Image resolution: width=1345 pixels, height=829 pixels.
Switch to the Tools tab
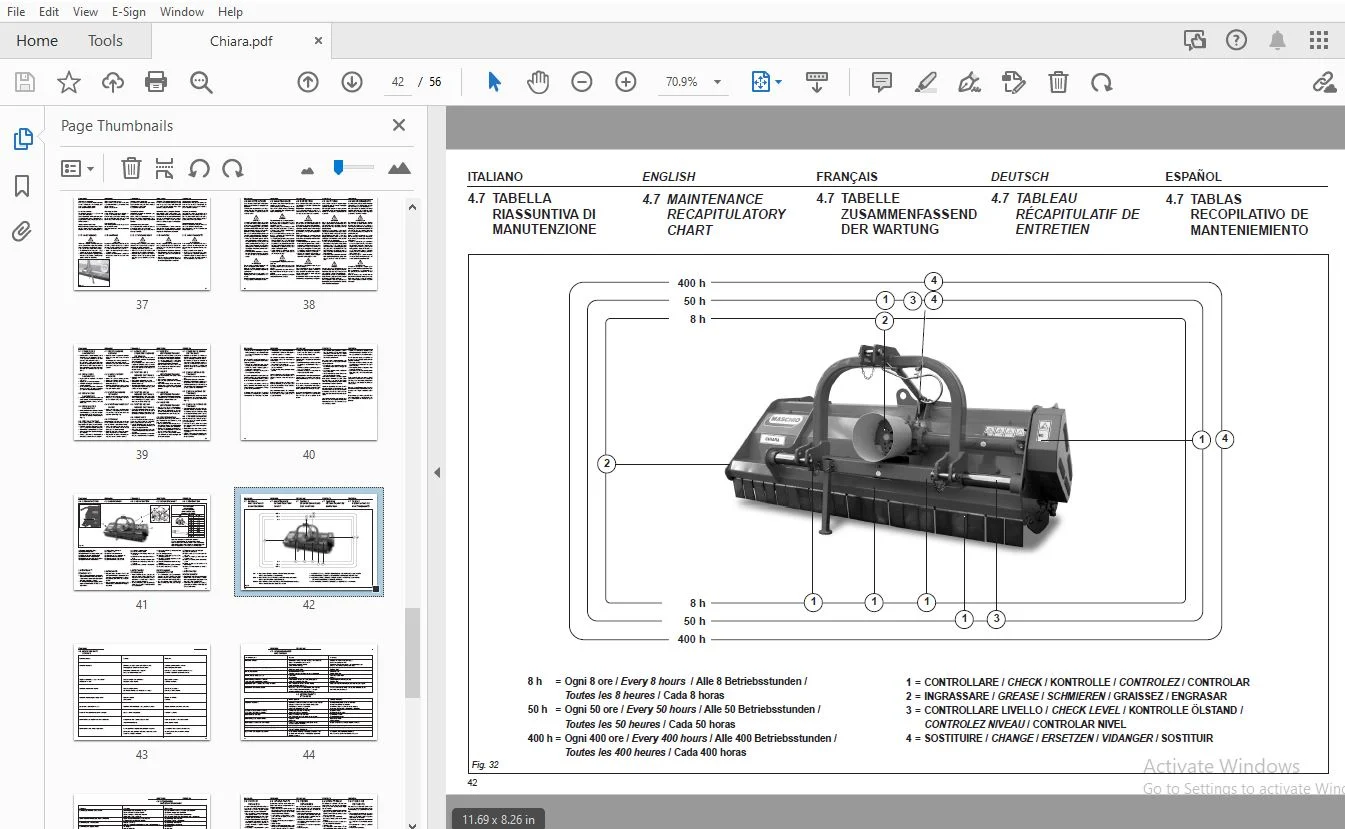point(105,41)
